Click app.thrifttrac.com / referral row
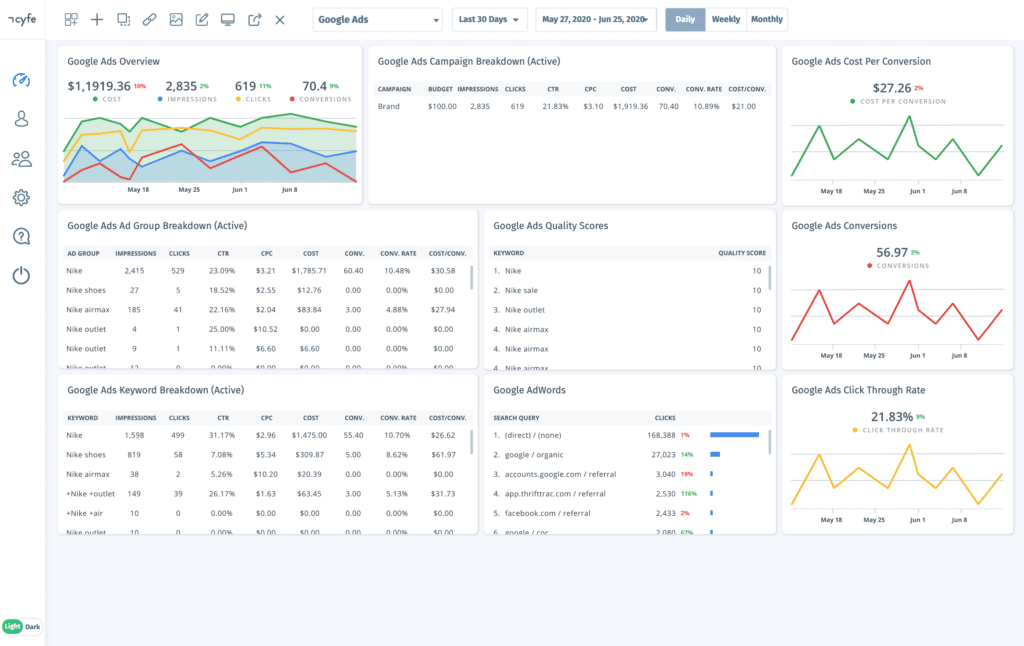 point(627,494)
